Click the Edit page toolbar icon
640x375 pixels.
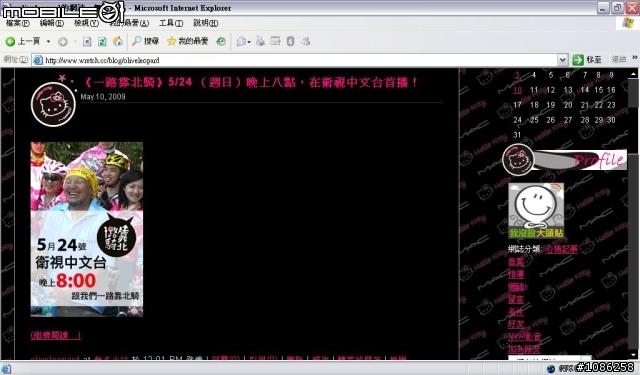(276, 41)
